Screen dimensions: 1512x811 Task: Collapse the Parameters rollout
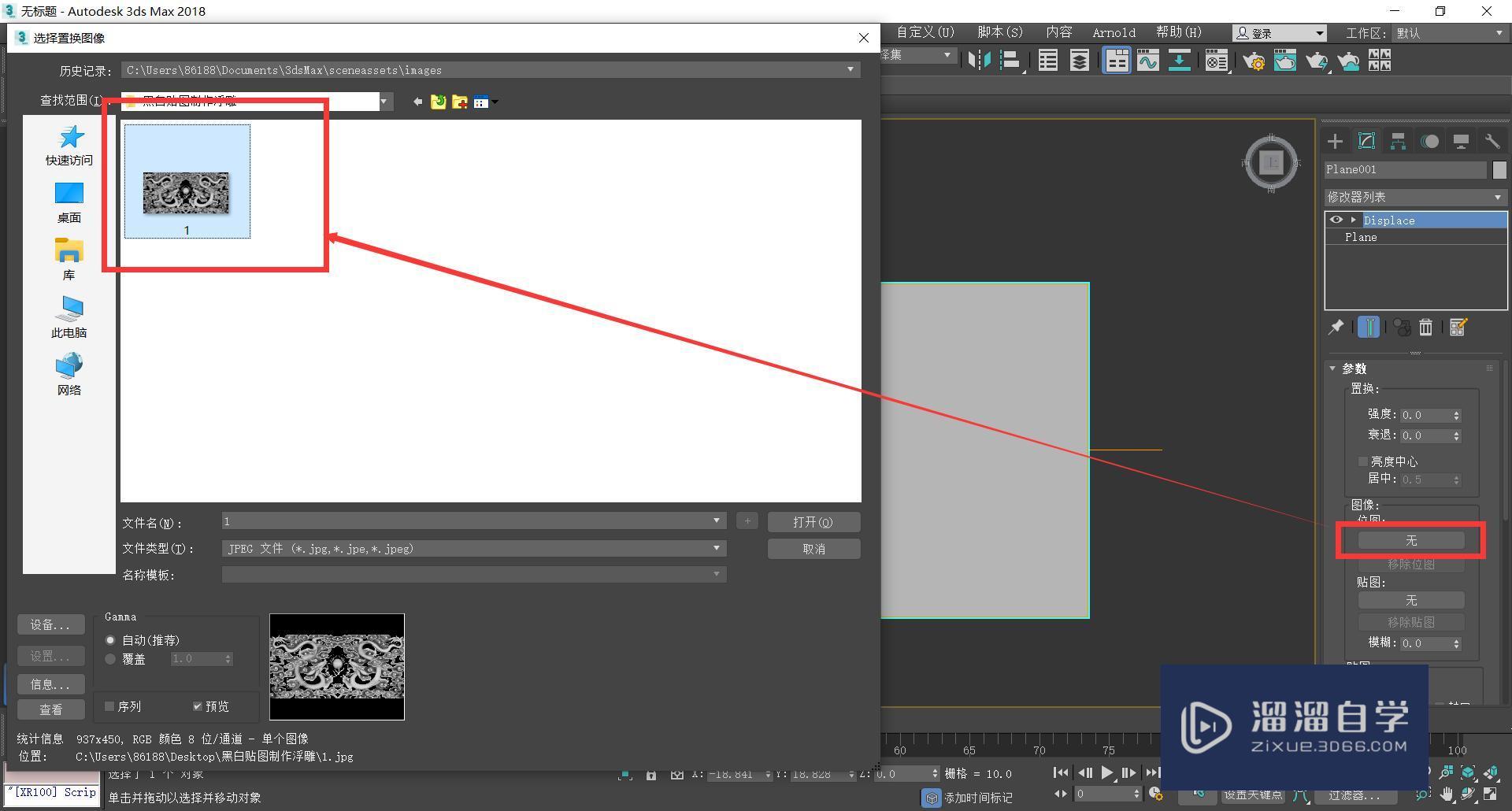pos(1332,368)
